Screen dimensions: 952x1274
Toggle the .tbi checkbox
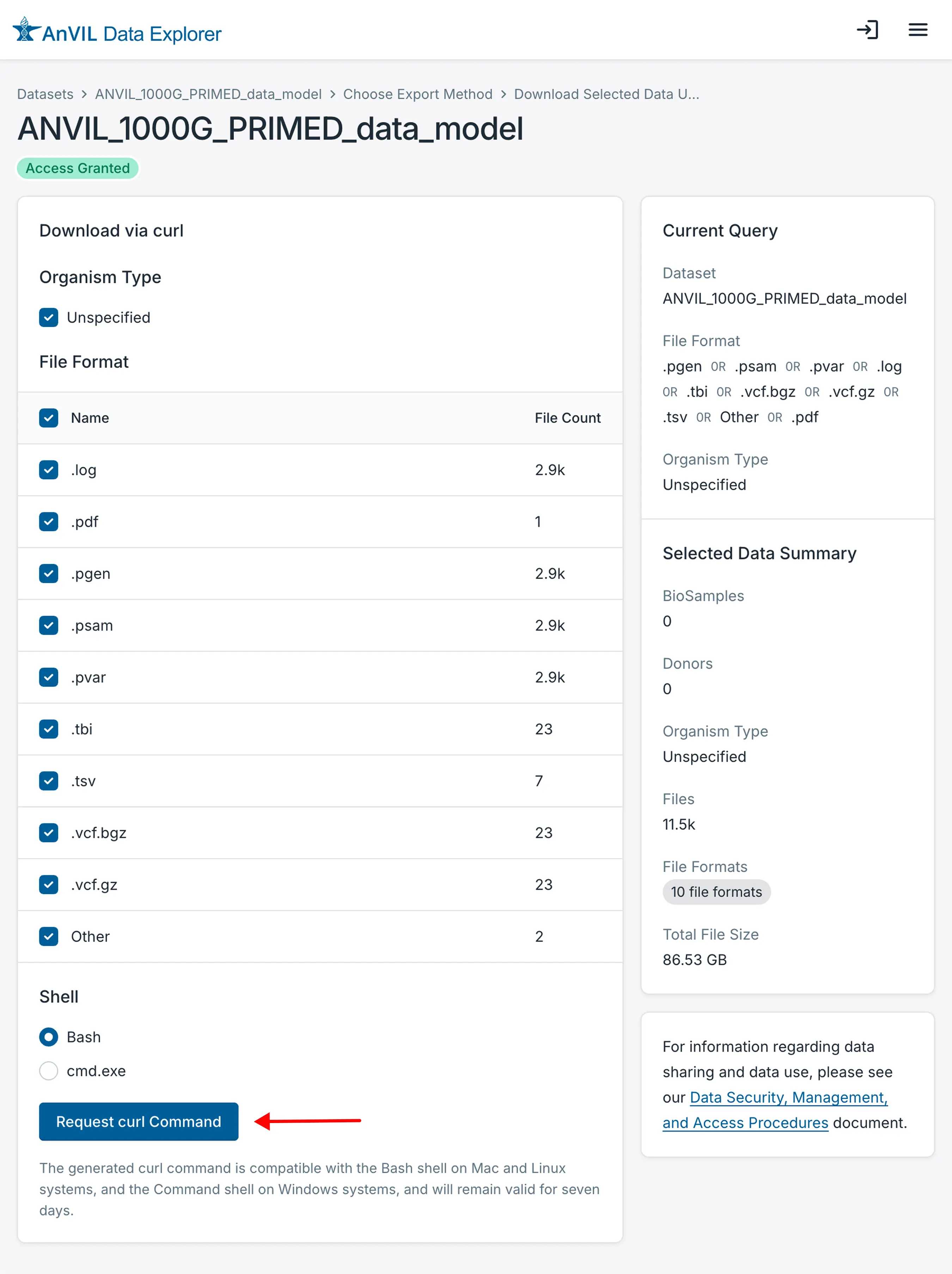pos(49,729)
